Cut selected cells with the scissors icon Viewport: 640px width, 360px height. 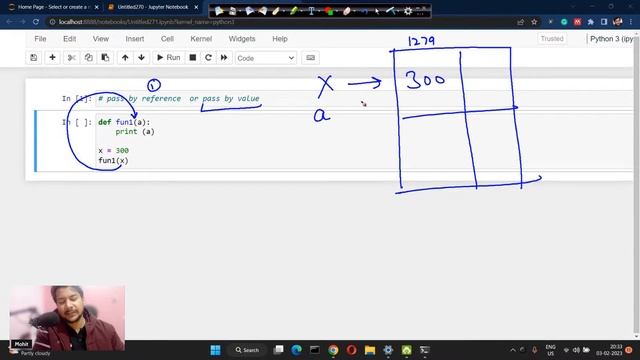click(71, 58)
